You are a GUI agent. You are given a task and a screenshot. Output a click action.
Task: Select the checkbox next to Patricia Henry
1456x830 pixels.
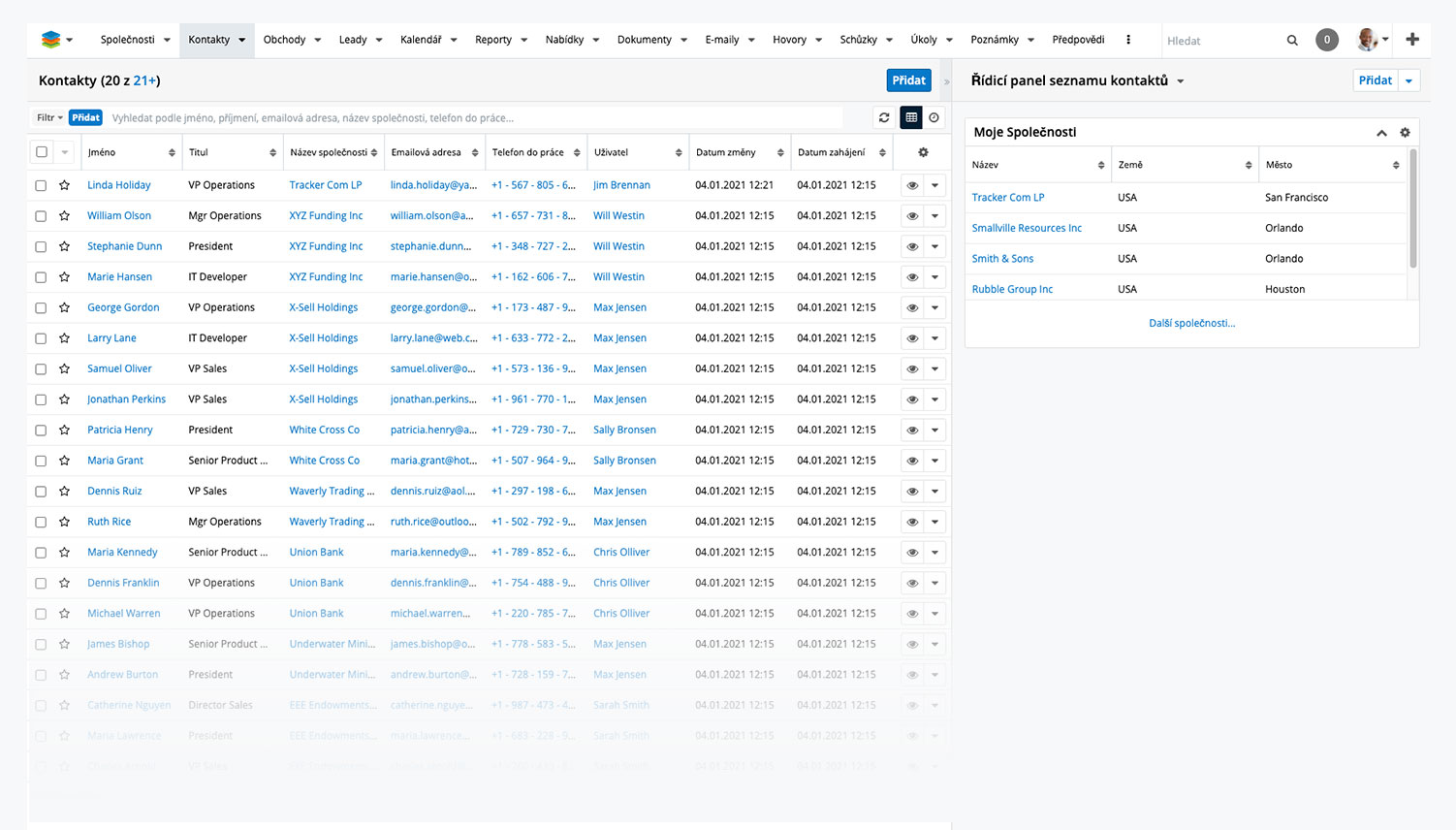[x=41, y=431]
